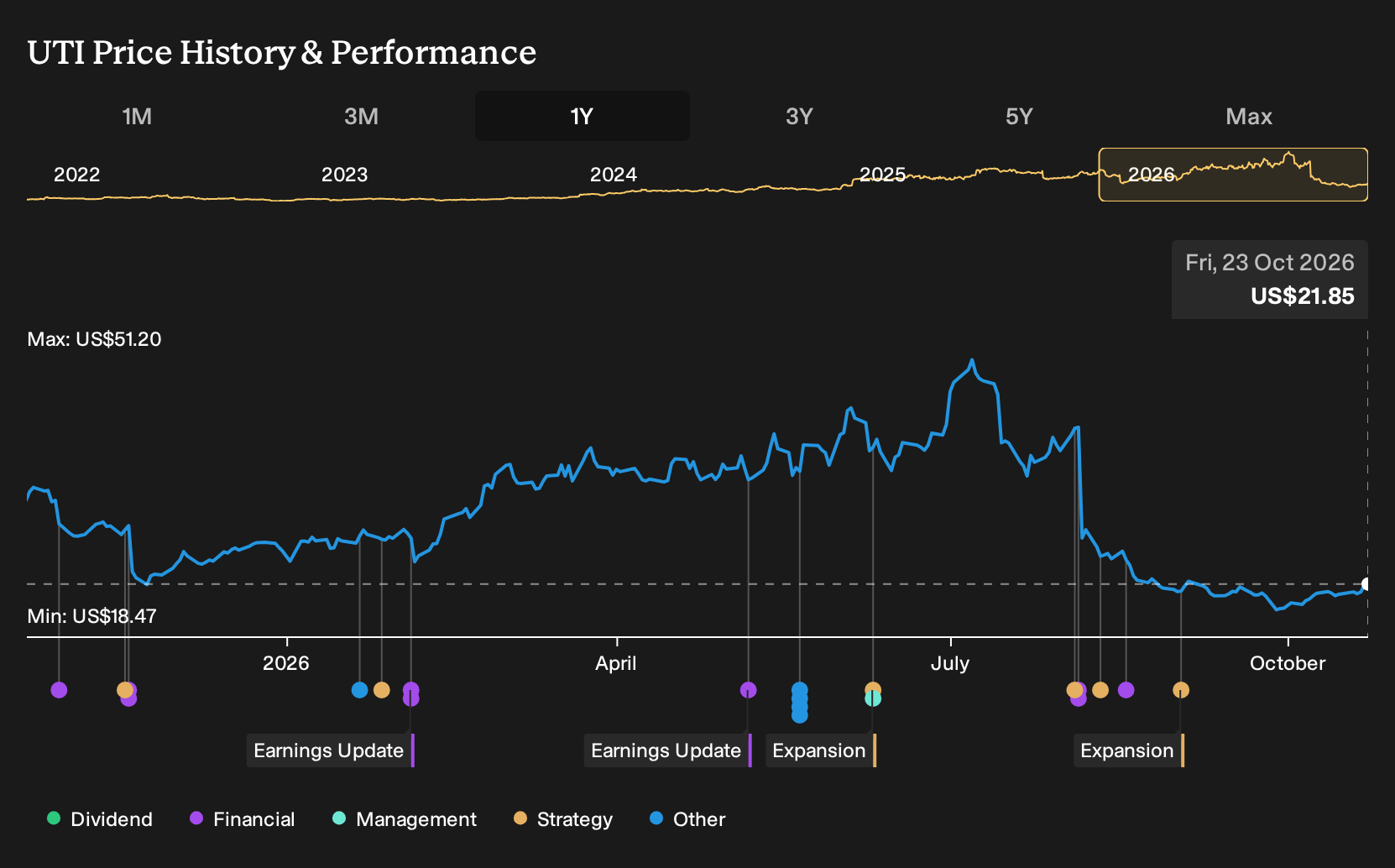
Task: Click the October axis label
Action: (x=1288, y=663)
